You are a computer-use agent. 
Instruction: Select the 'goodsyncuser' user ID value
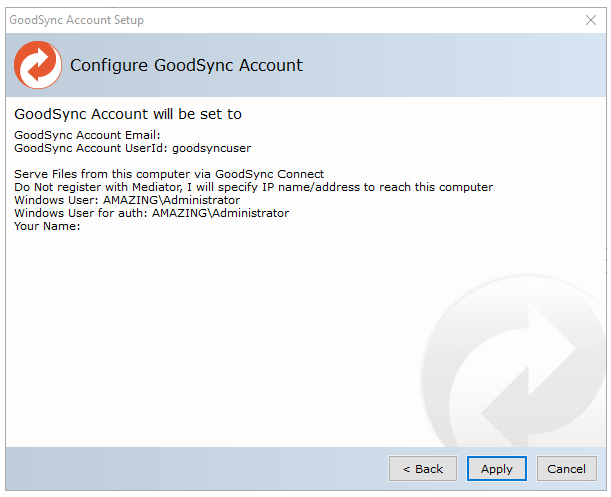[212, 147]
